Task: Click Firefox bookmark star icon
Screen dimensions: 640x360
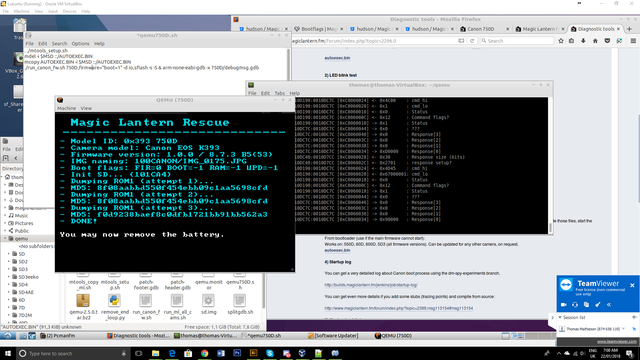Action: 561,41
